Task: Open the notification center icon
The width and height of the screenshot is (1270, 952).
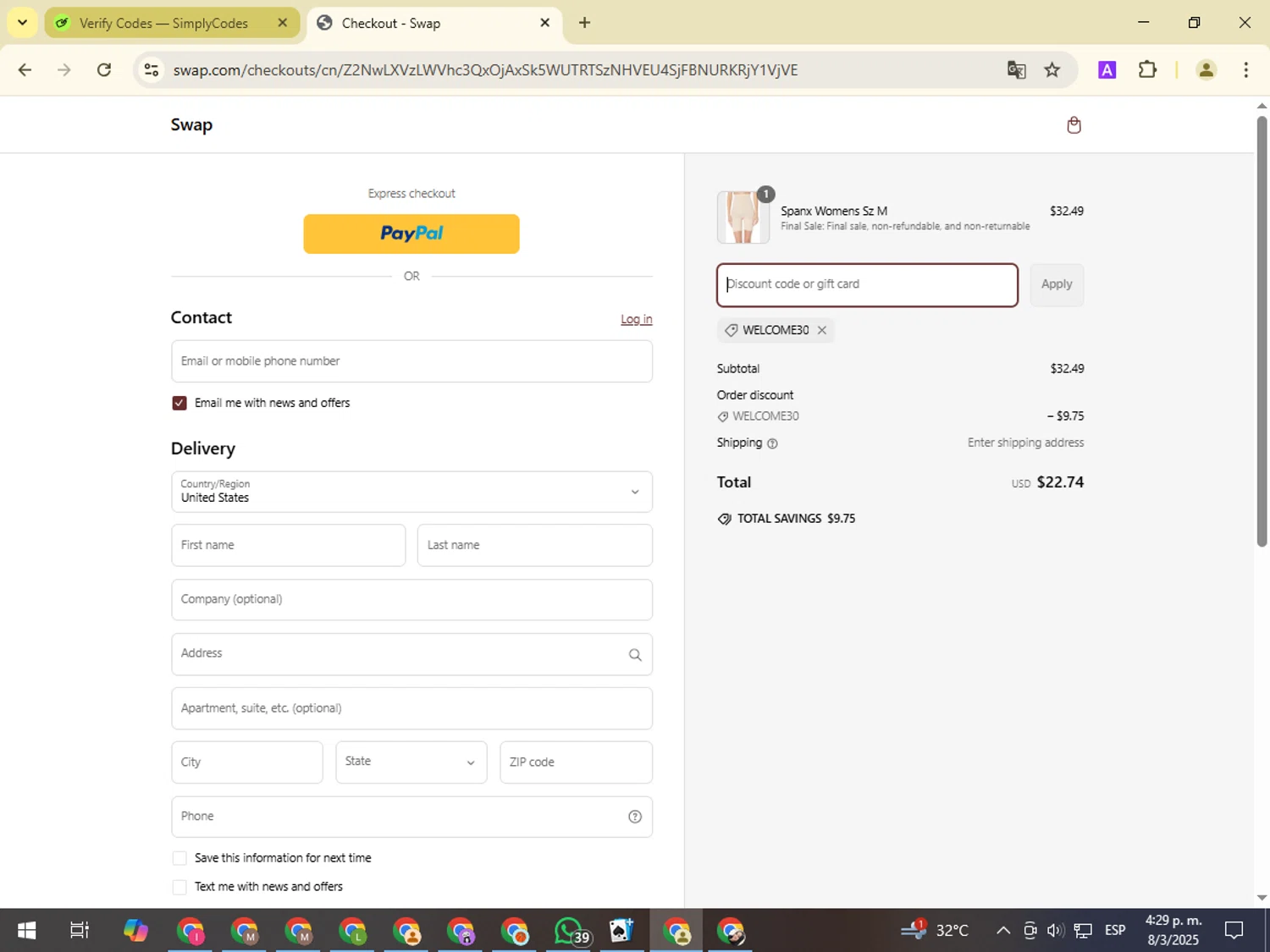Action: click(x=1234, y=931)
